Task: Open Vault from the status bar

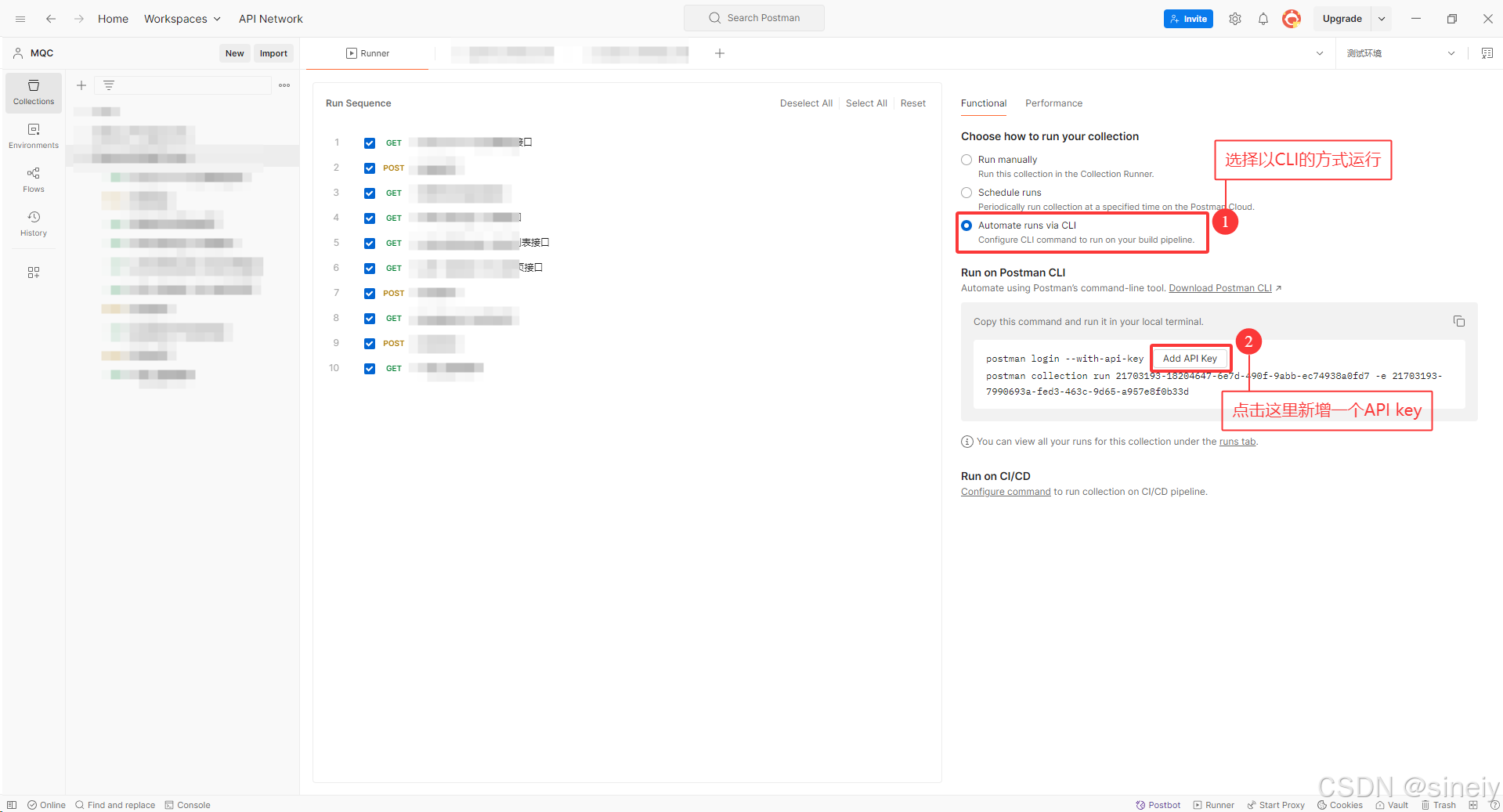Action: (x=1392, y=805)
